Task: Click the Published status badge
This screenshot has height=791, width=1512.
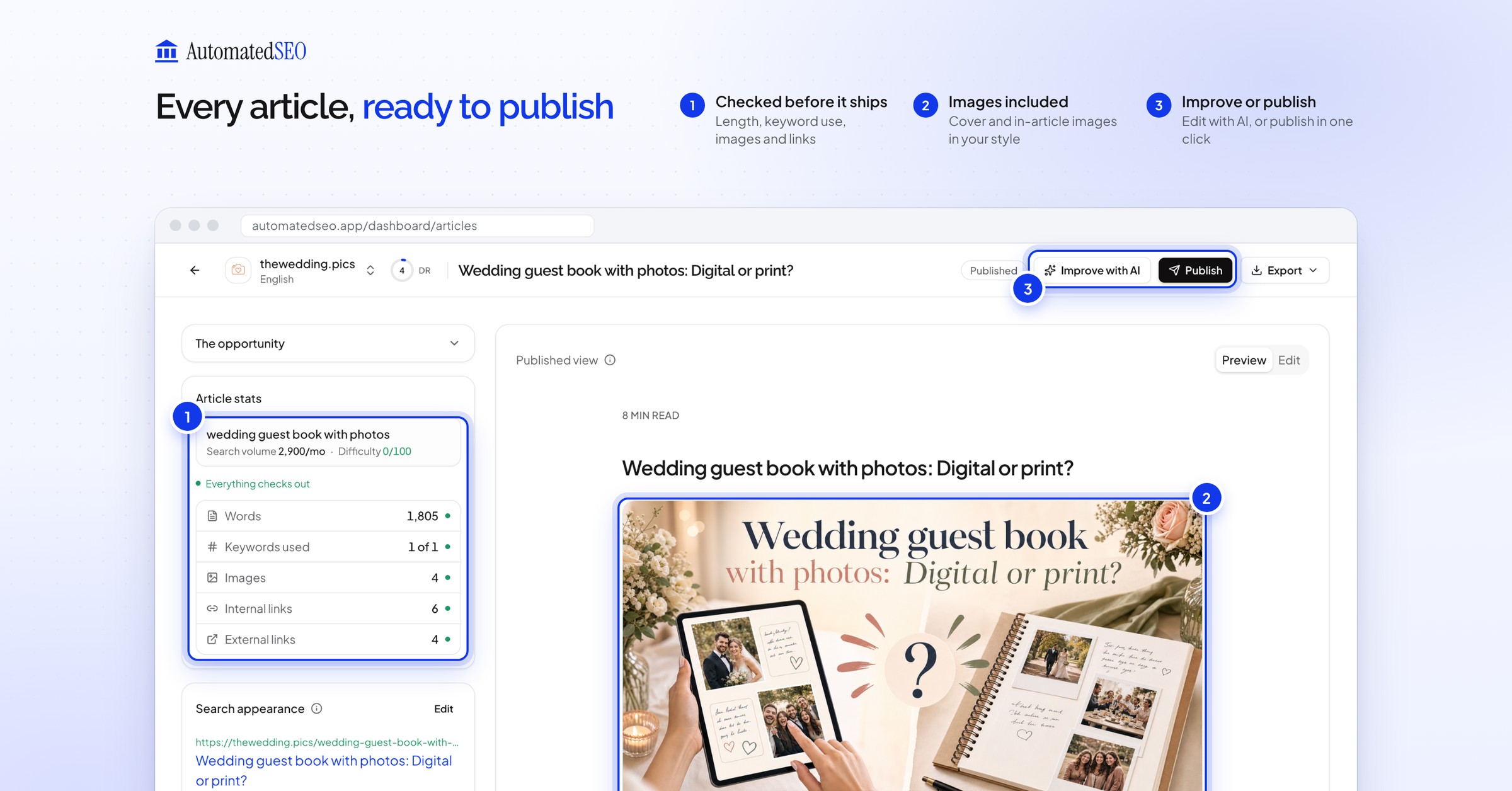Action: (x=993, y=270)
